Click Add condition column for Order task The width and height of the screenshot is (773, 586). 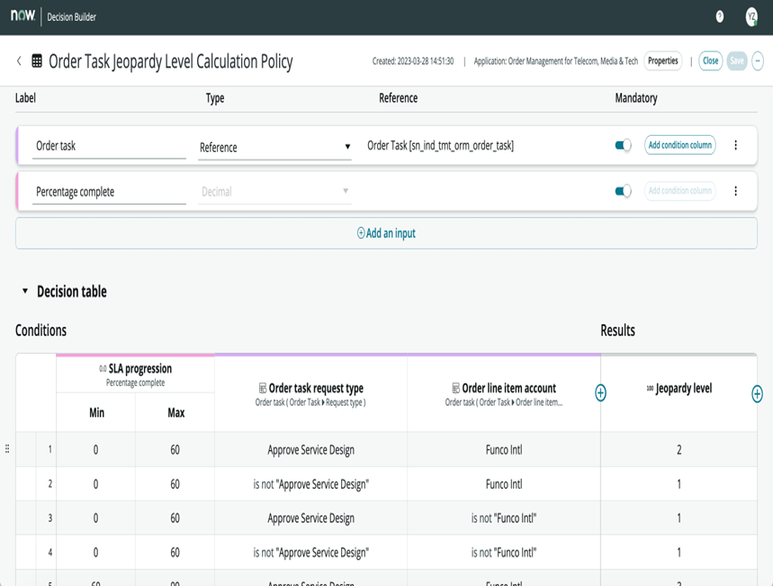tap(680, 145)
